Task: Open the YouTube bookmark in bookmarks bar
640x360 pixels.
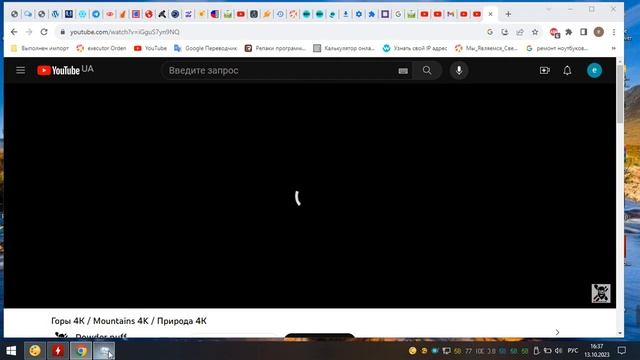Action: 151,48
